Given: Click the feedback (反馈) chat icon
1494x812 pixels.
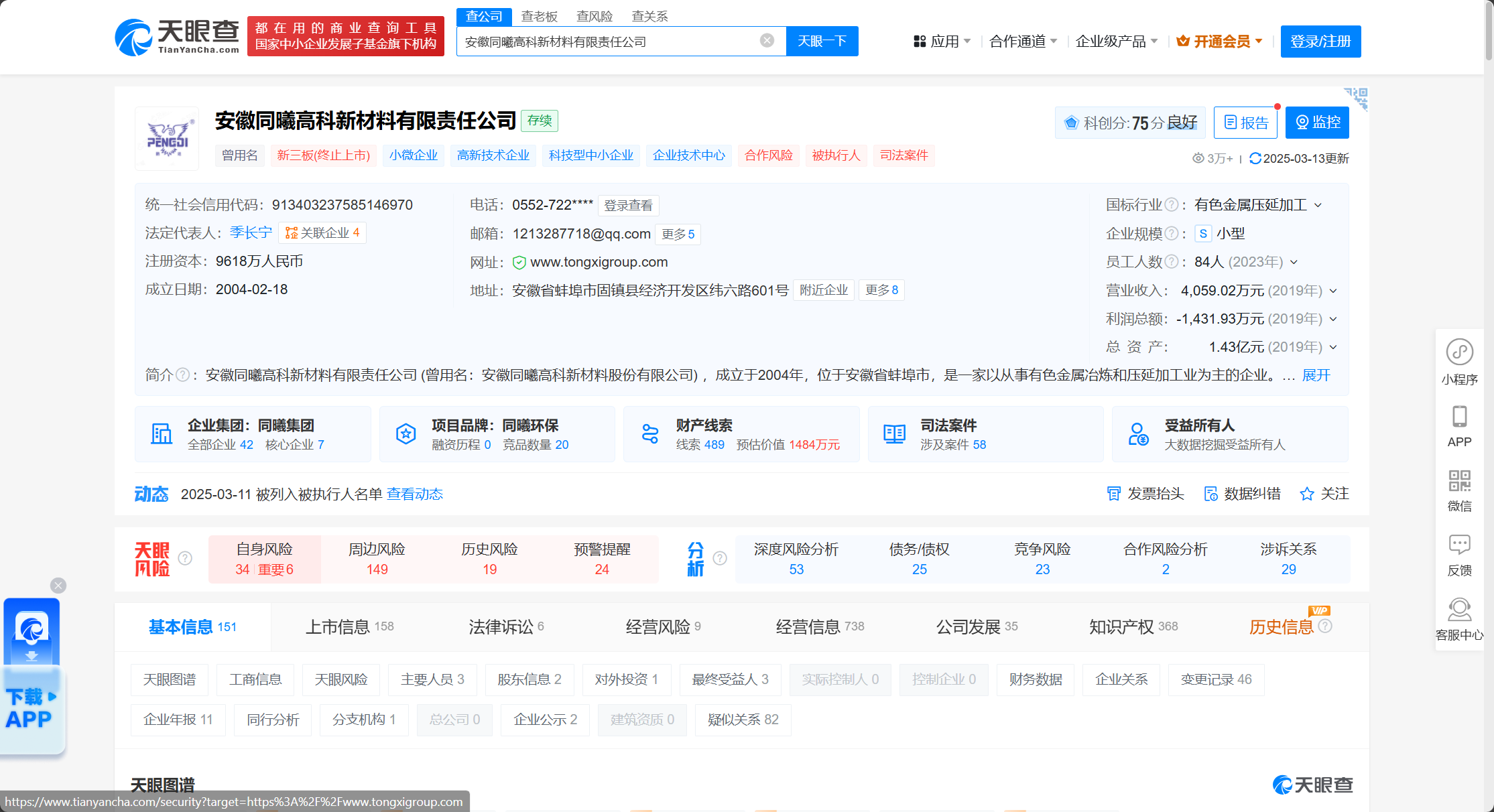Looking at the screenshot, I should pos(1459,545).
